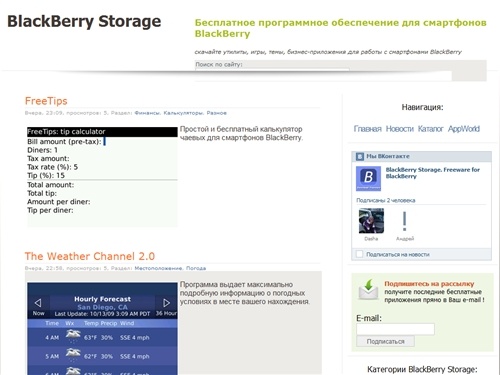500x375 pixels.
Task: Click the FreeTips tip calculator screenshot
Action: point(102,177)
